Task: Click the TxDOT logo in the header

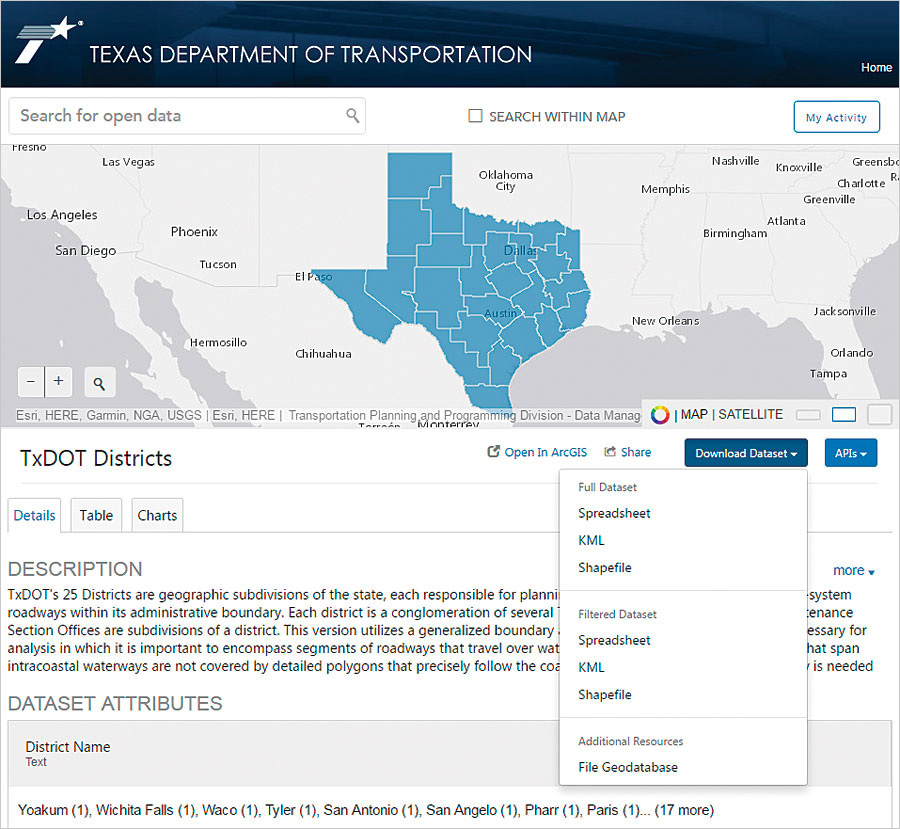Action: click(43, 40)
